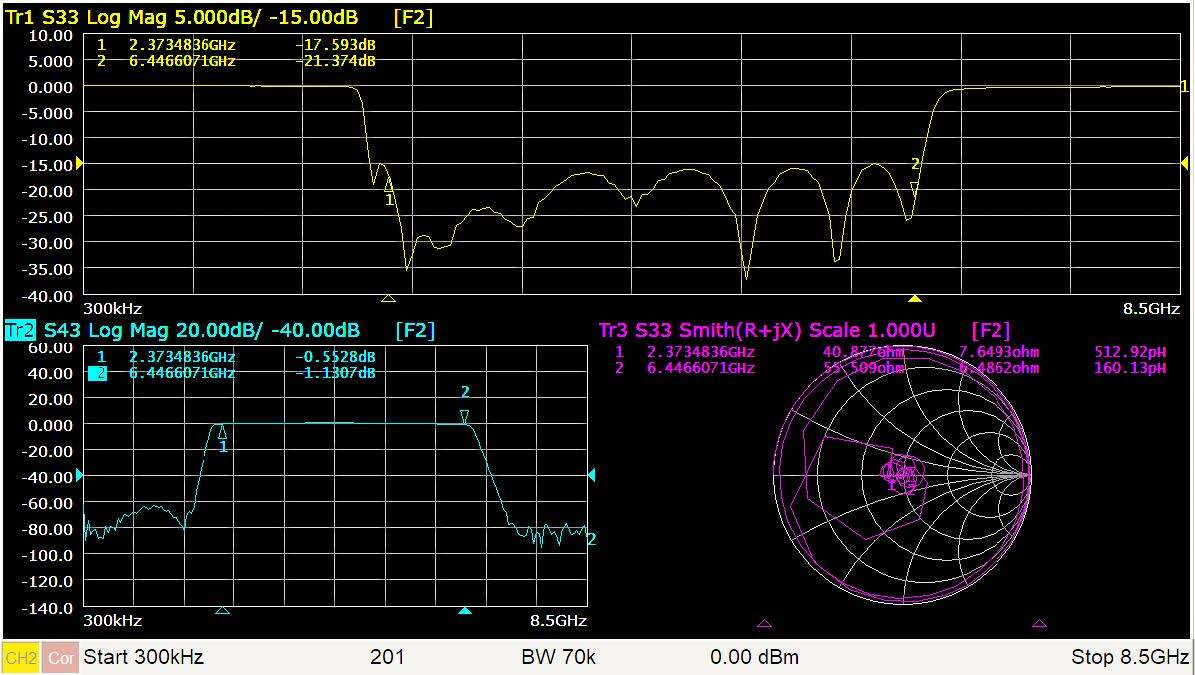The width and height of the screenshot is (1195, 675).
Task: Click Tr1 marker 2 readout -21.374dB
Action: pyautogui.click(x=335, y=61)
